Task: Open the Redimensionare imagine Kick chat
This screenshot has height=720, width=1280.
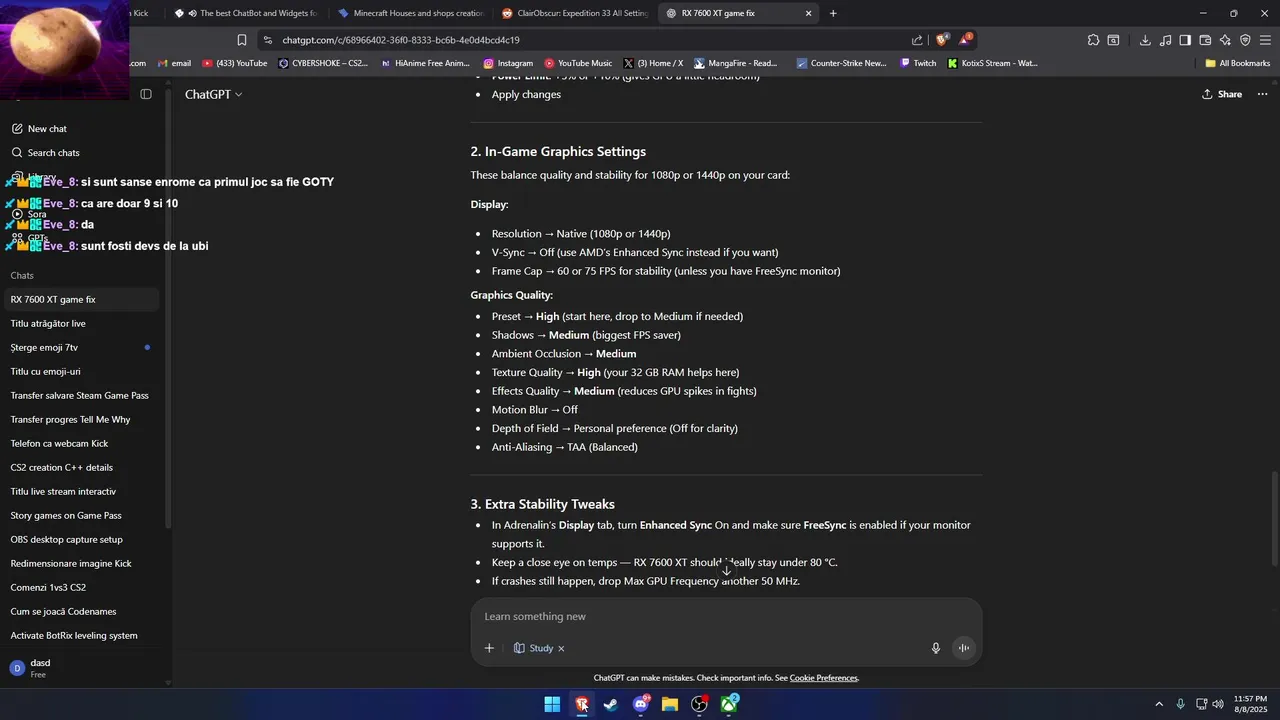Action: tap(82, 564)
